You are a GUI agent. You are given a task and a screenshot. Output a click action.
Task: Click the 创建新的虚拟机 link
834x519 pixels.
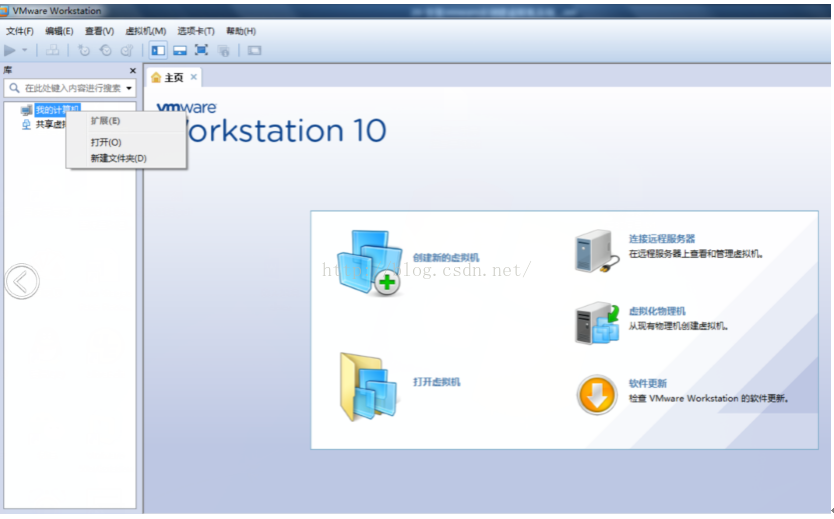pyautogui.click(x=446, y=258)
